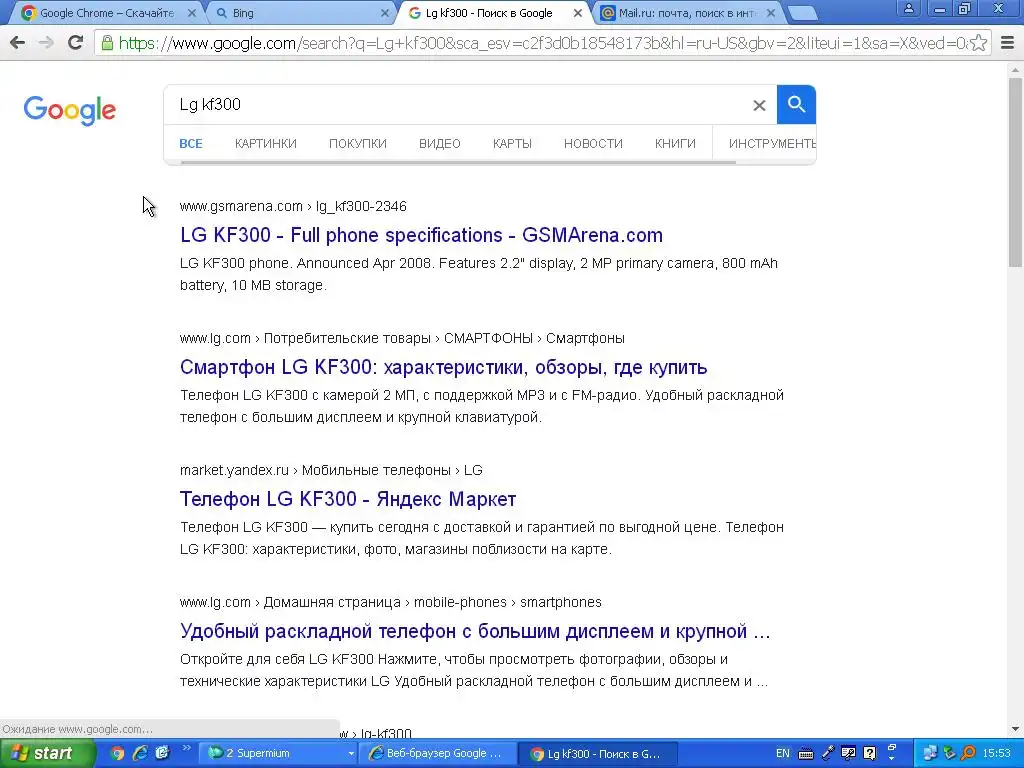Close the Bing tab
Screen dimensions: 1024x768
pyautogui.click(x=385, y=13)
